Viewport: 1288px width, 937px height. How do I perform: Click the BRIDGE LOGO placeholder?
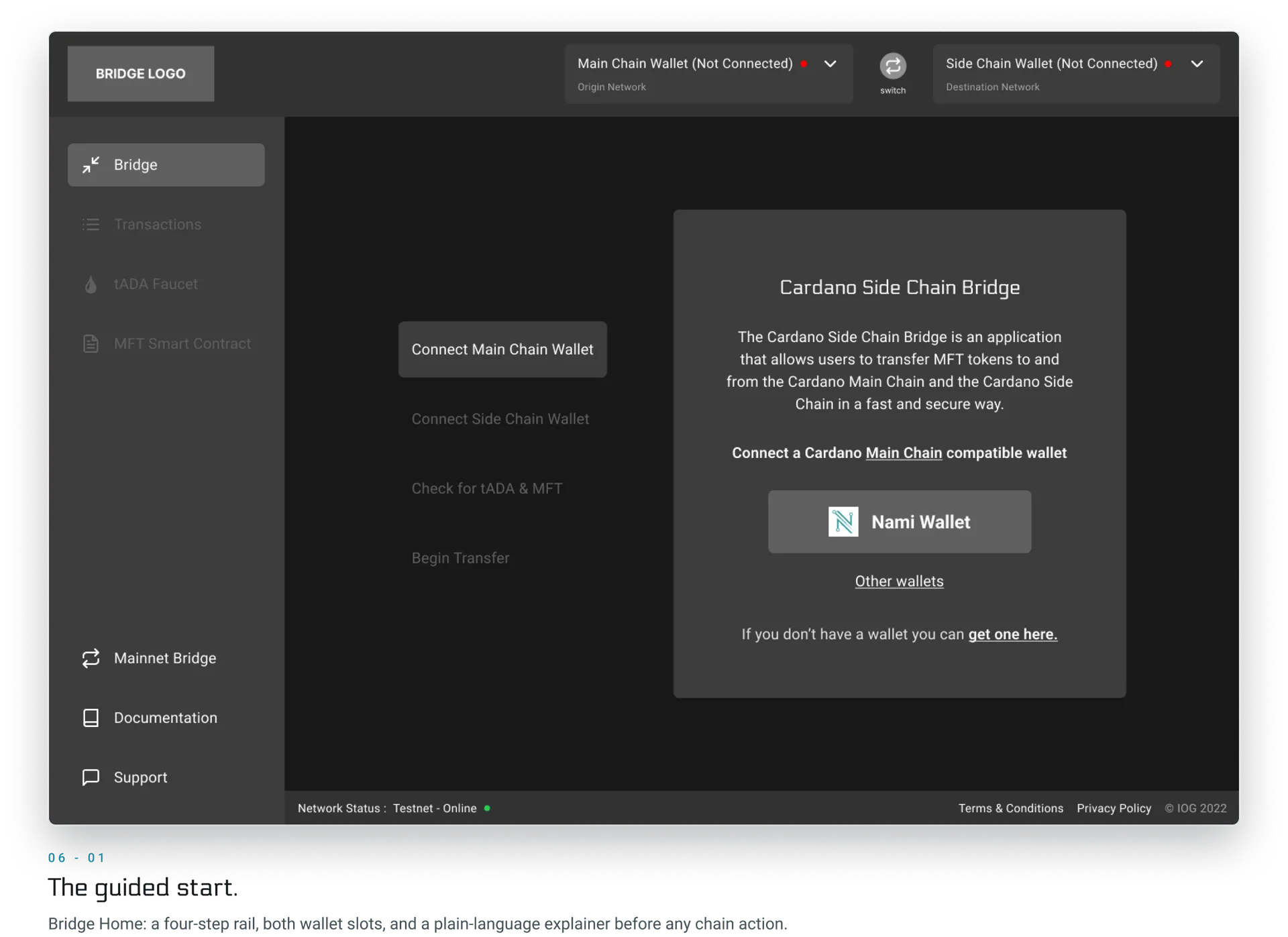coord(141,74)
